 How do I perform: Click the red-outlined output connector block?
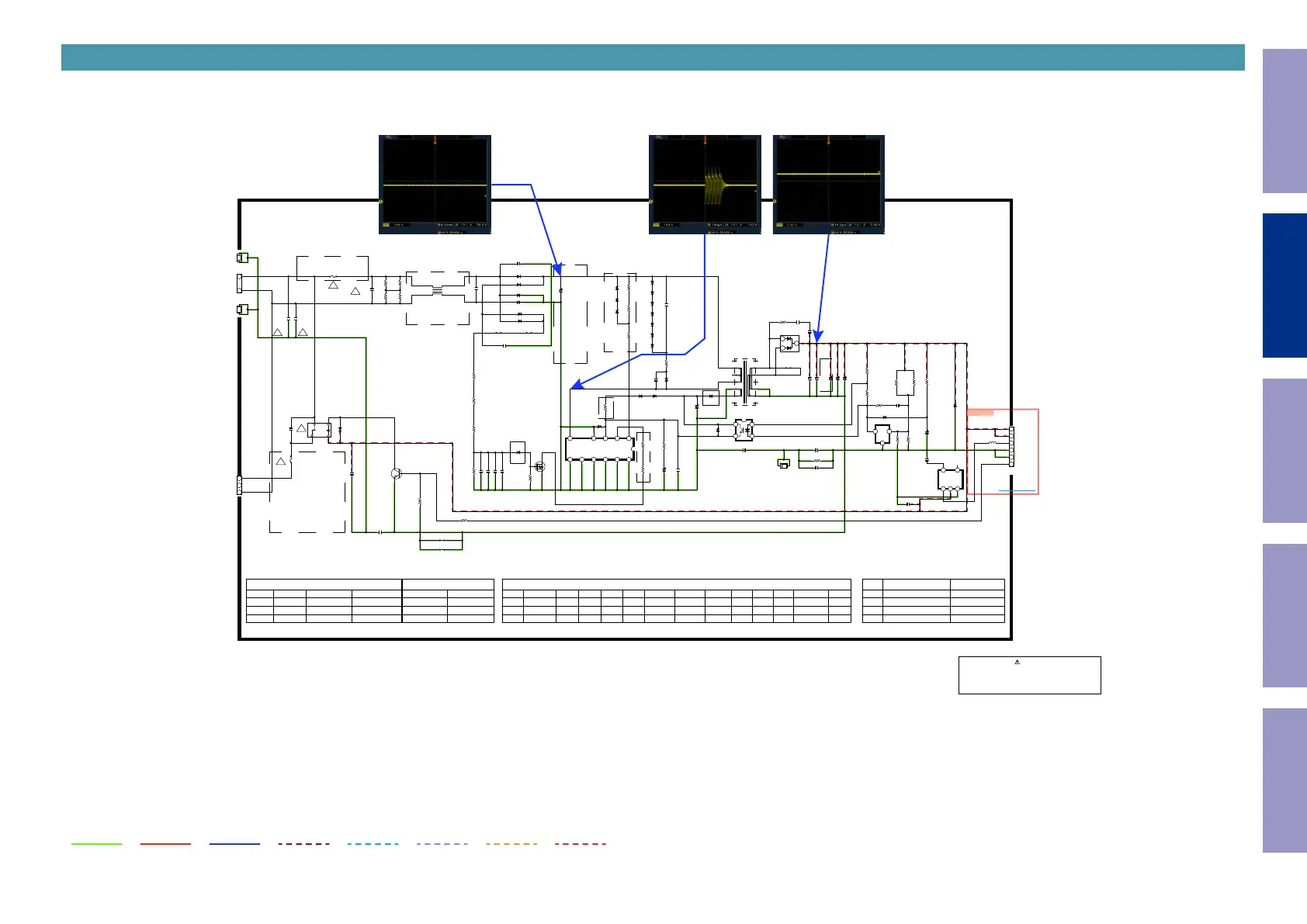click(1003, 452)
